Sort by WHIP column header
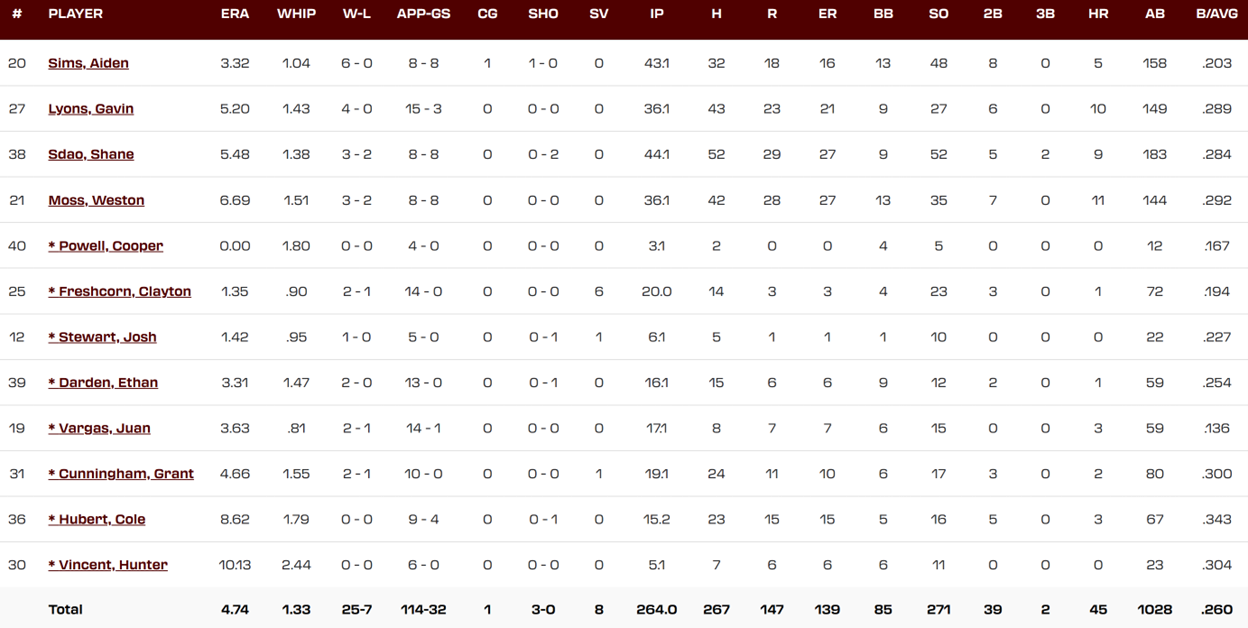 click(296, 14)
